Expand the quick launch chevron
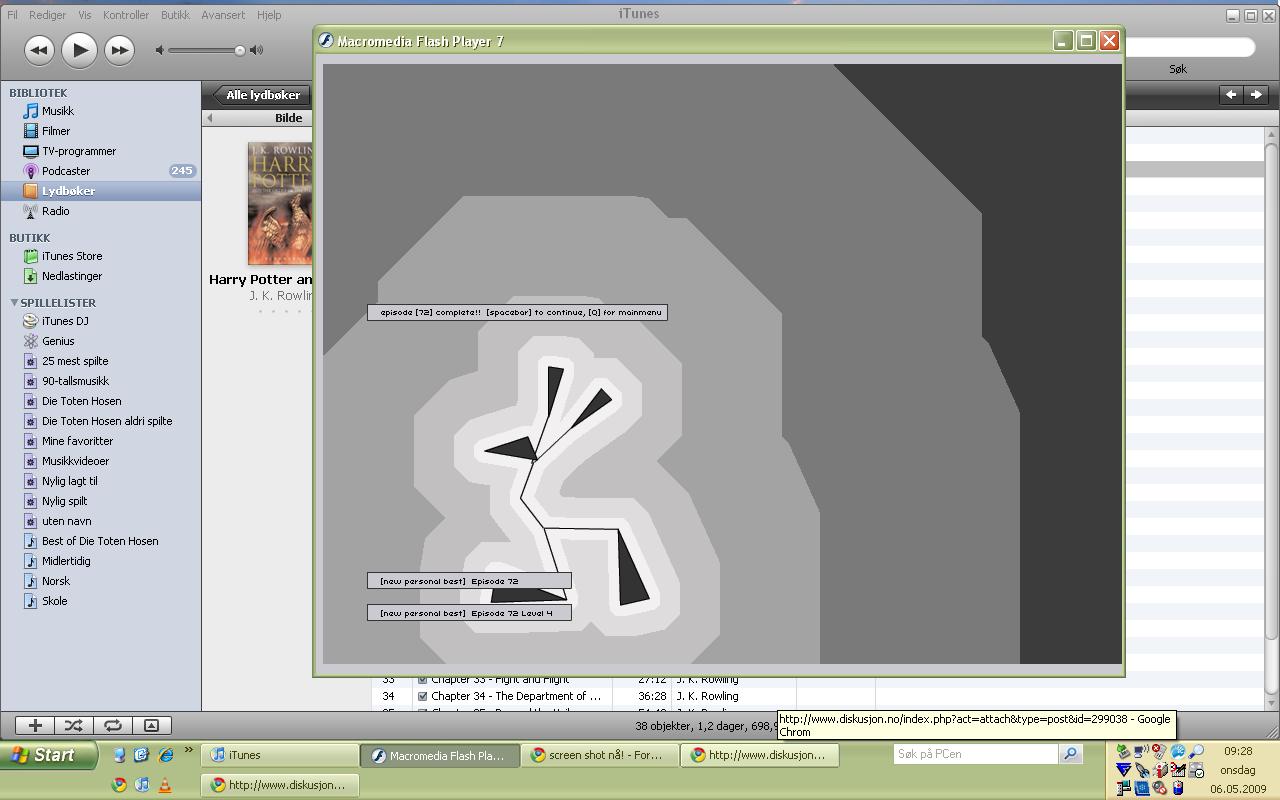 pos(188,750)
